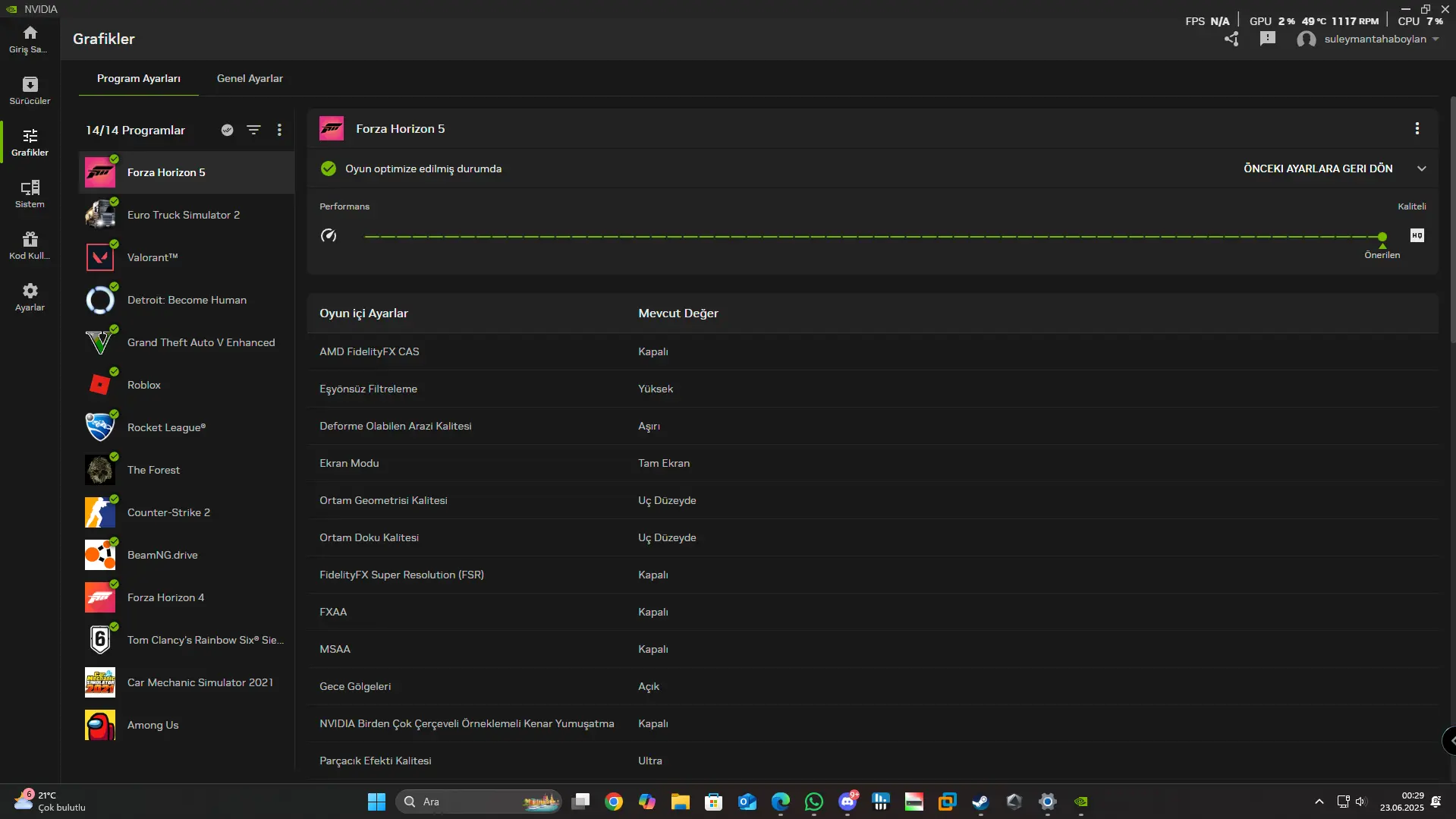Click the Eşyönsüz Filtreleme setting name

[368, 389]
